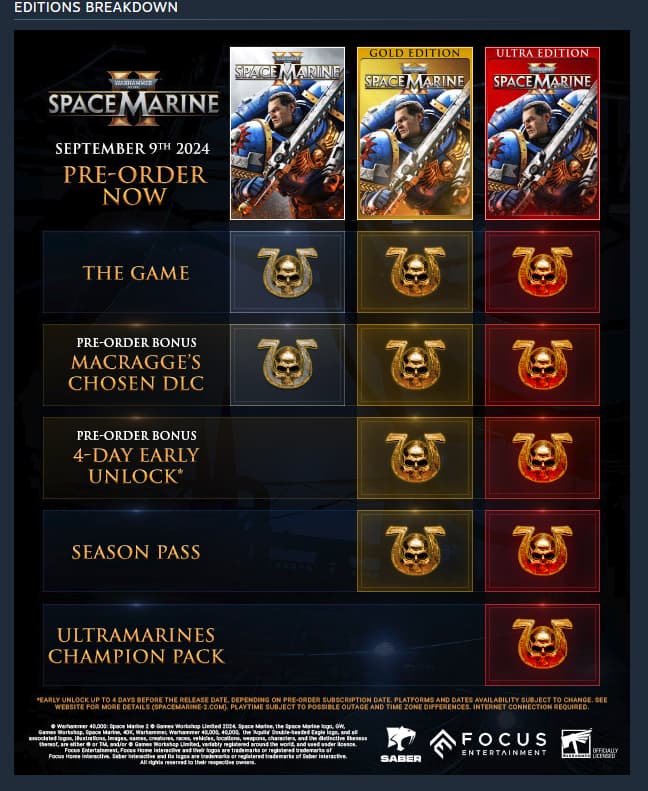
Task: Click Standard Edition skull icon for The Game
Action: (x=287, y=272)
